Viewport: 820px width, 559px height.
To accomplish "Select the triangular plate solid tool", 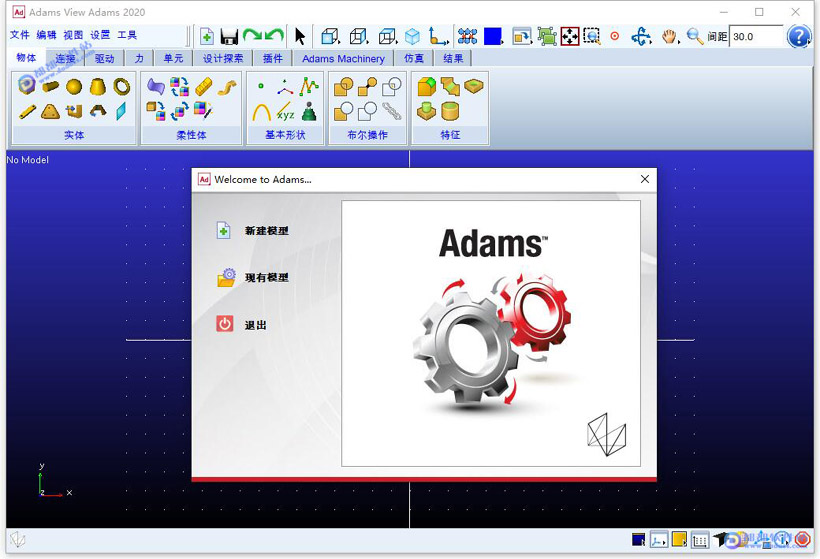I will tap(50, 111).
